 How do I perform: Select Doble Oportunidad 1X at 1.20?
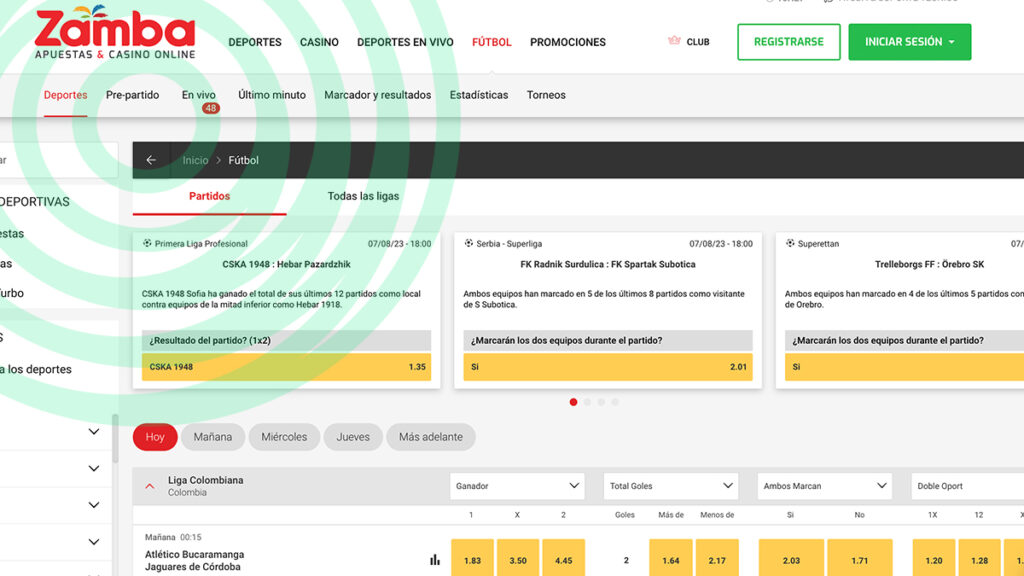934,560
